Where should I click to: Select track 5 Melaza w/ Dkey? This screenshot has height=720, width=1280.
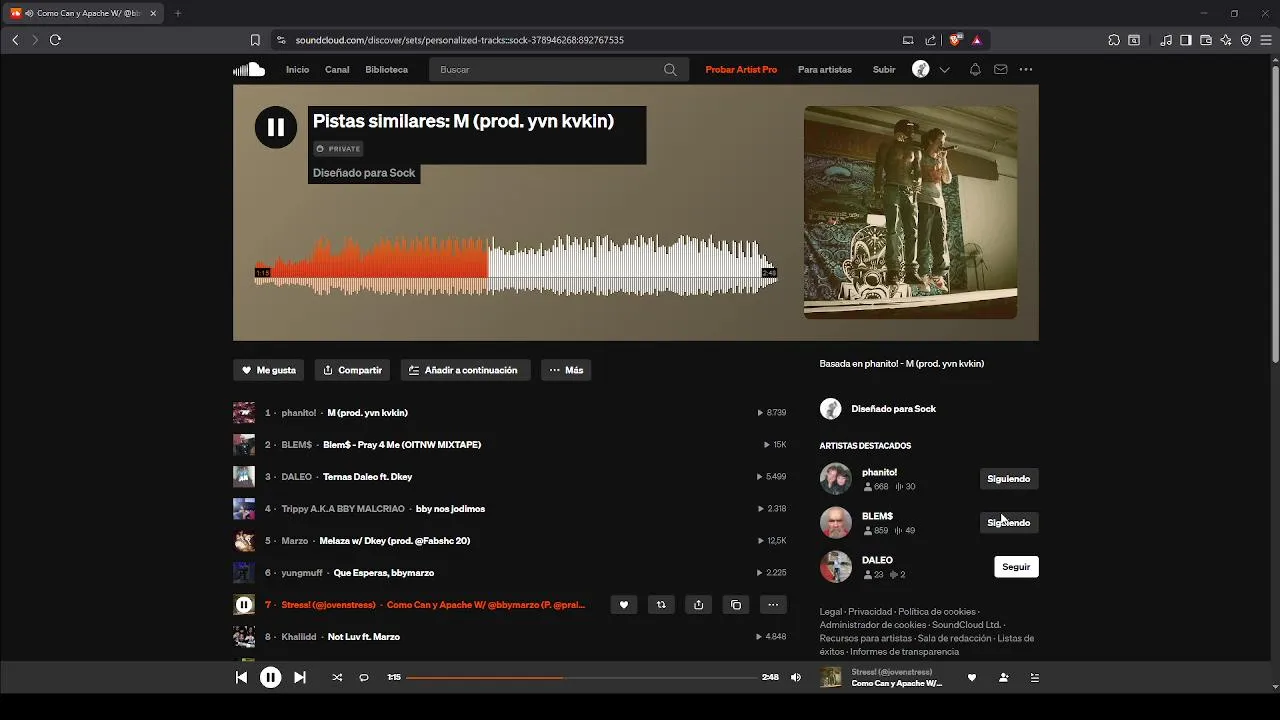click(x=394, y=541)
